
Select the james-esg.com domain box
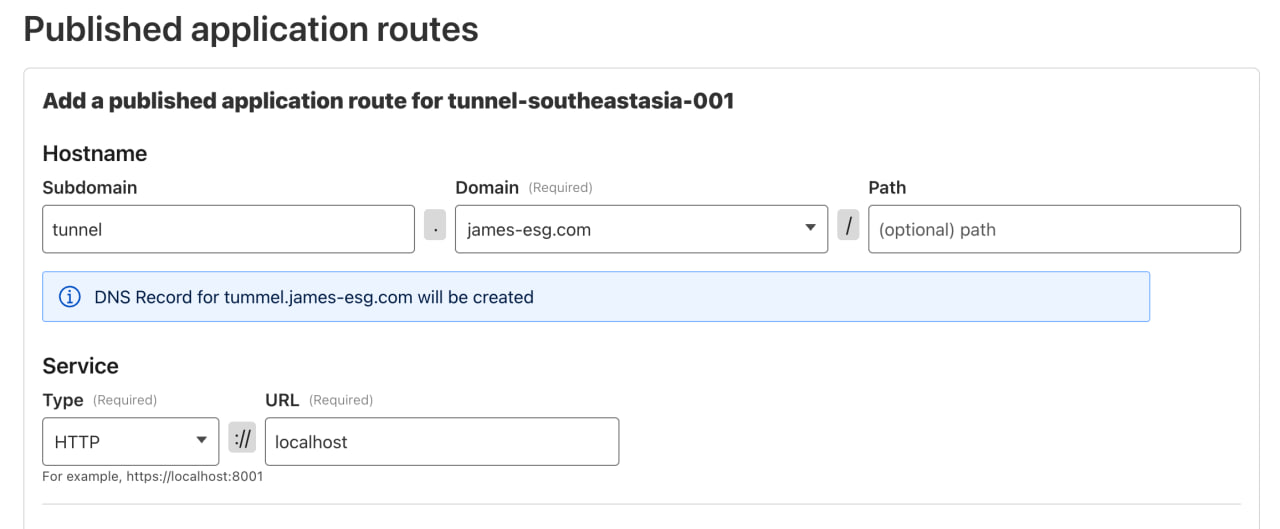630,229
